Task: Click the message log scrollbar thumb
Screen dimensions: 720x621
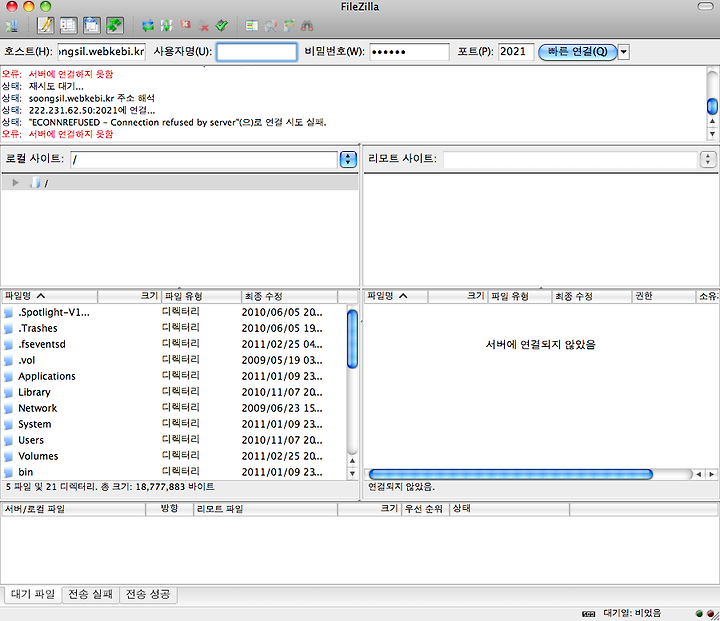Action: tap(712, 106)
